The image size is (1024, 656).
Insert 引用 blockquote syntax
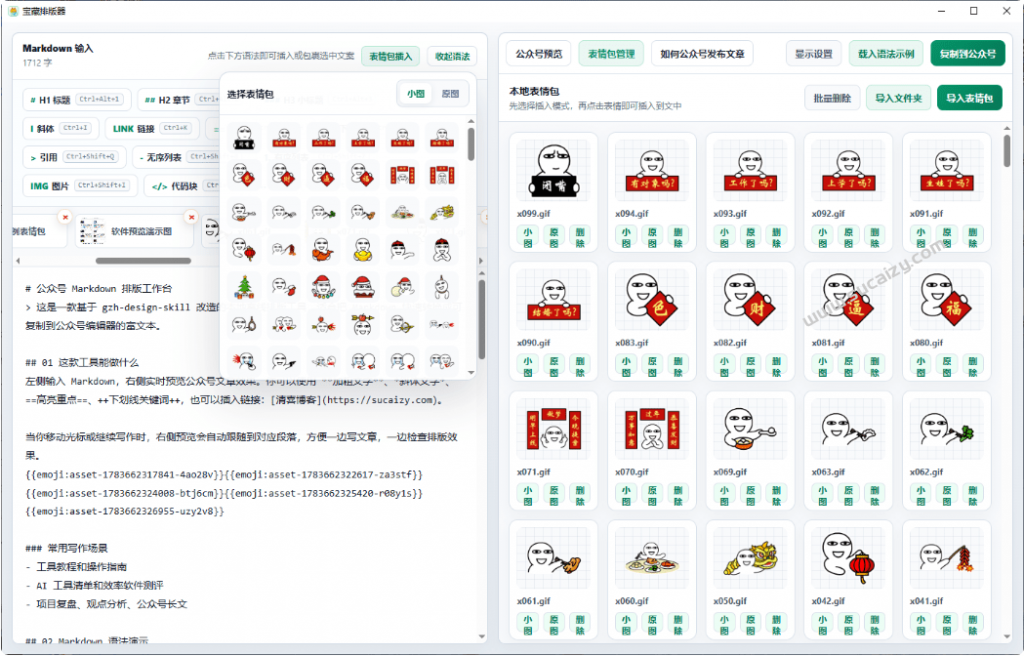click(x=73, y=157)
